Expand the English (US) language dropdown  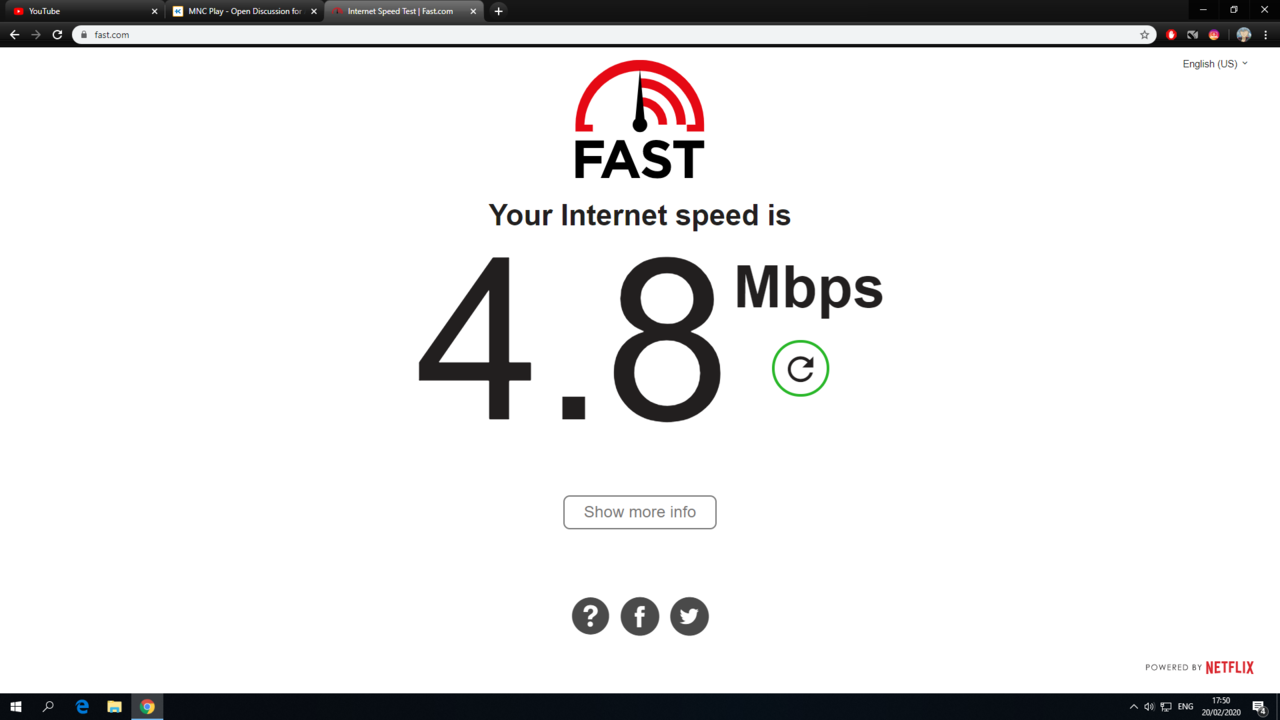1215,64
